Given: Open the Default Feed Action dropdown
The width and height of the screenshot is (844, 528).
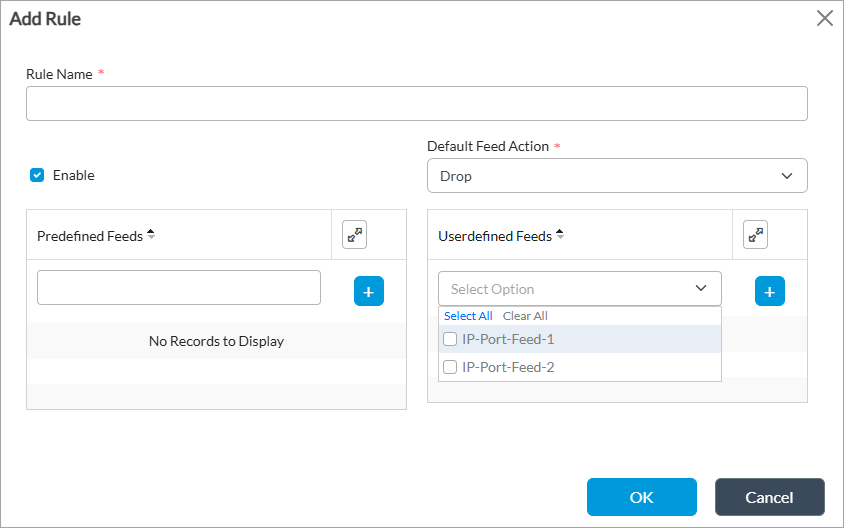Looking at the screenshot, I should pos(616,176).
